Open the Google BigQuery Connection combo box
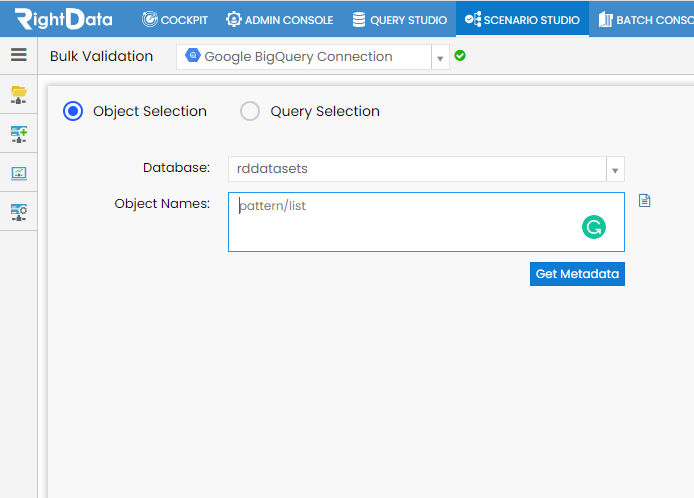The height and width of the screenshot is (498, 694). click(312, 57)
